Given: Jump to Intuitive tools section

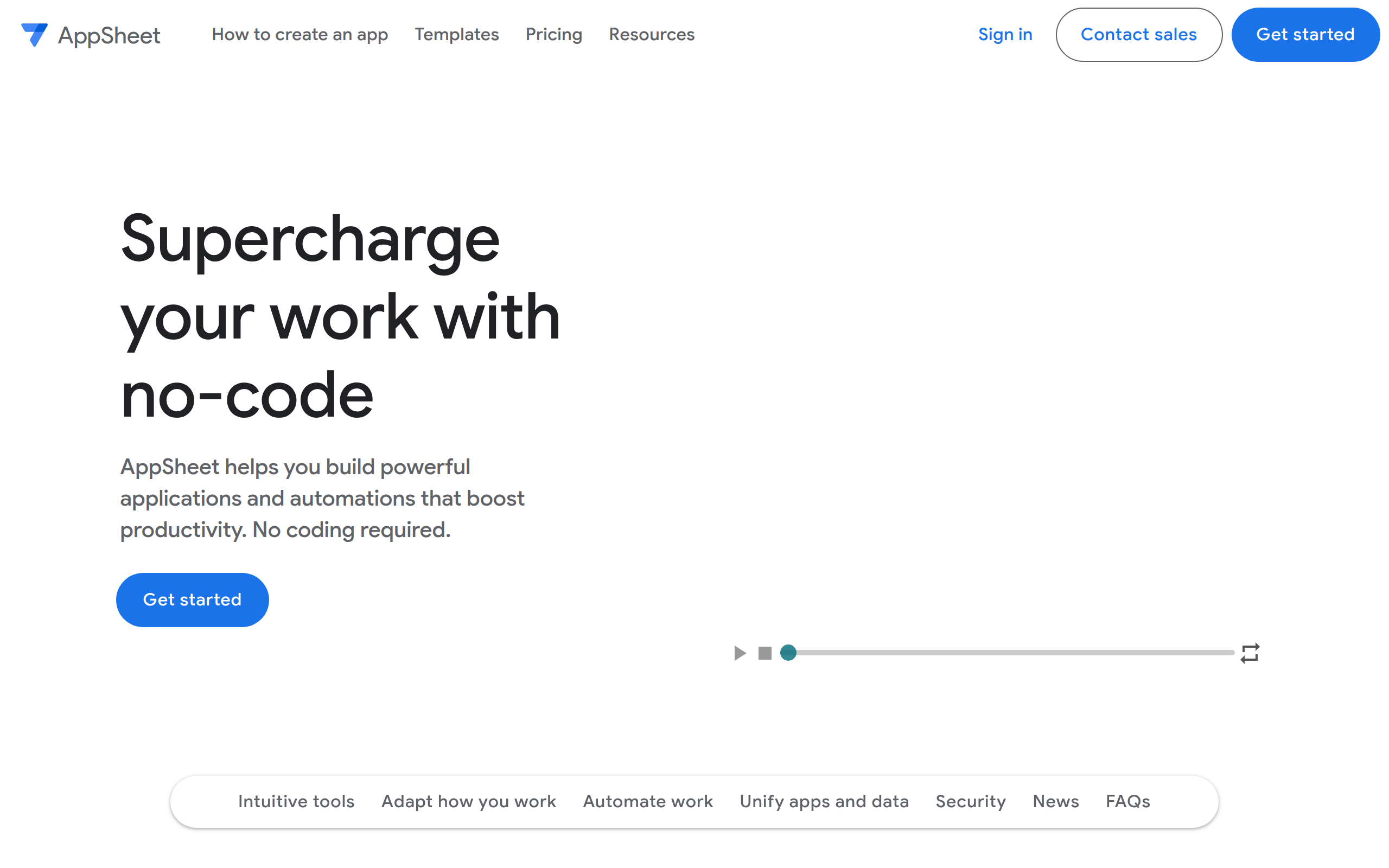Looking at the screenshot, I should [x=296, y=801].
